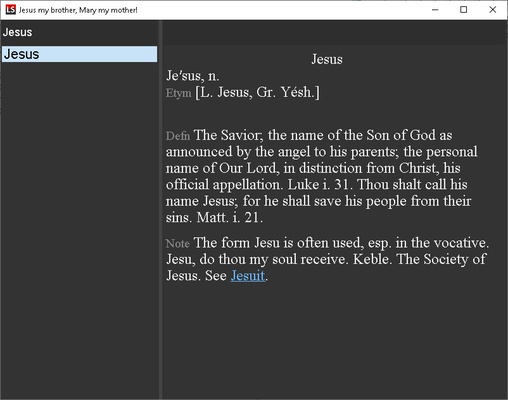The height and width of the screenshot is (400, 508).
Task: Click the Defn label
Action: point(178,136)
